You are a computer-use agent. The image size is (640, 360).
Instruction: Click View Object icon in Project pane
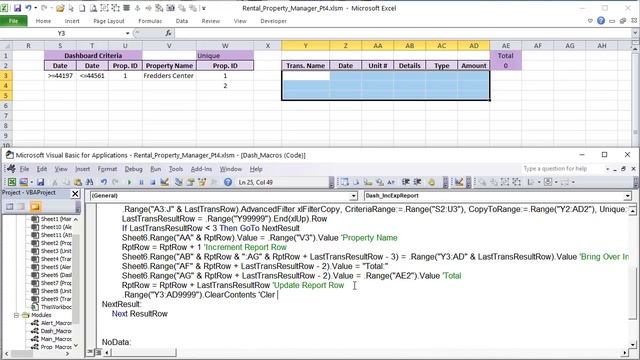(21, 207)
